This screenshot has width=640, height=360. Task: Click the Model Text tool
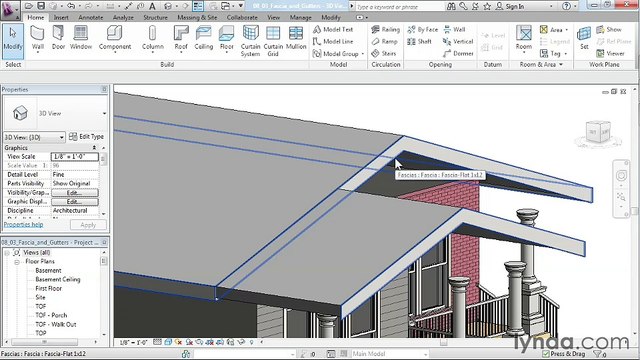[333, 29]
